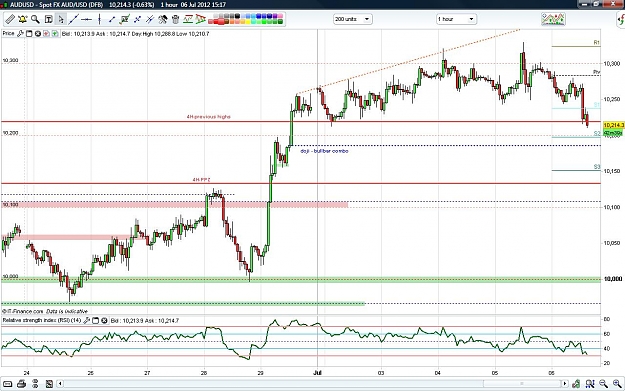Click the Price panel window icon
The width and height of the screenshot is (625, 391).
[x=29, y=34]
